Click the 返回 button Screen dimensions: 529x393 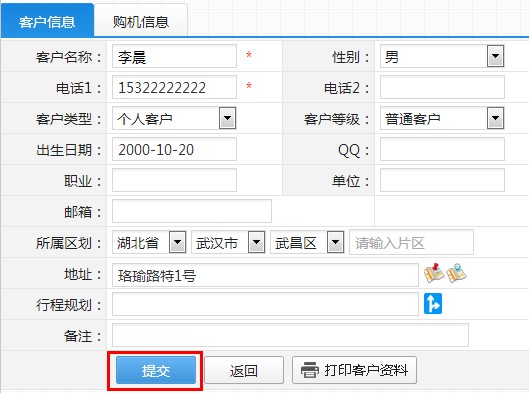[244, 370]
